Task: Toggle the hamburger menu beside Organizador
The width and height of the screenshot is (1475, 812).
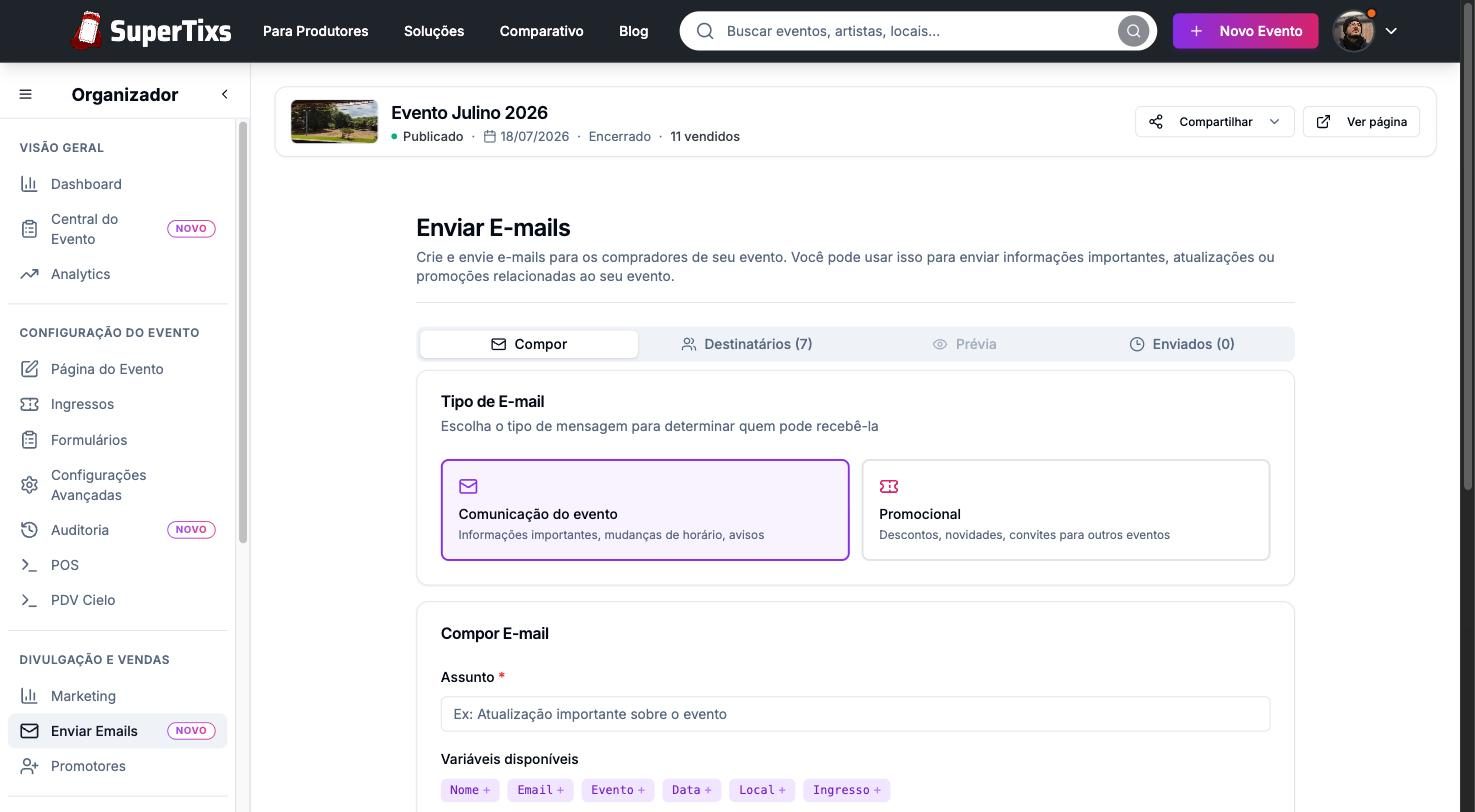Action: pos(26,94)
